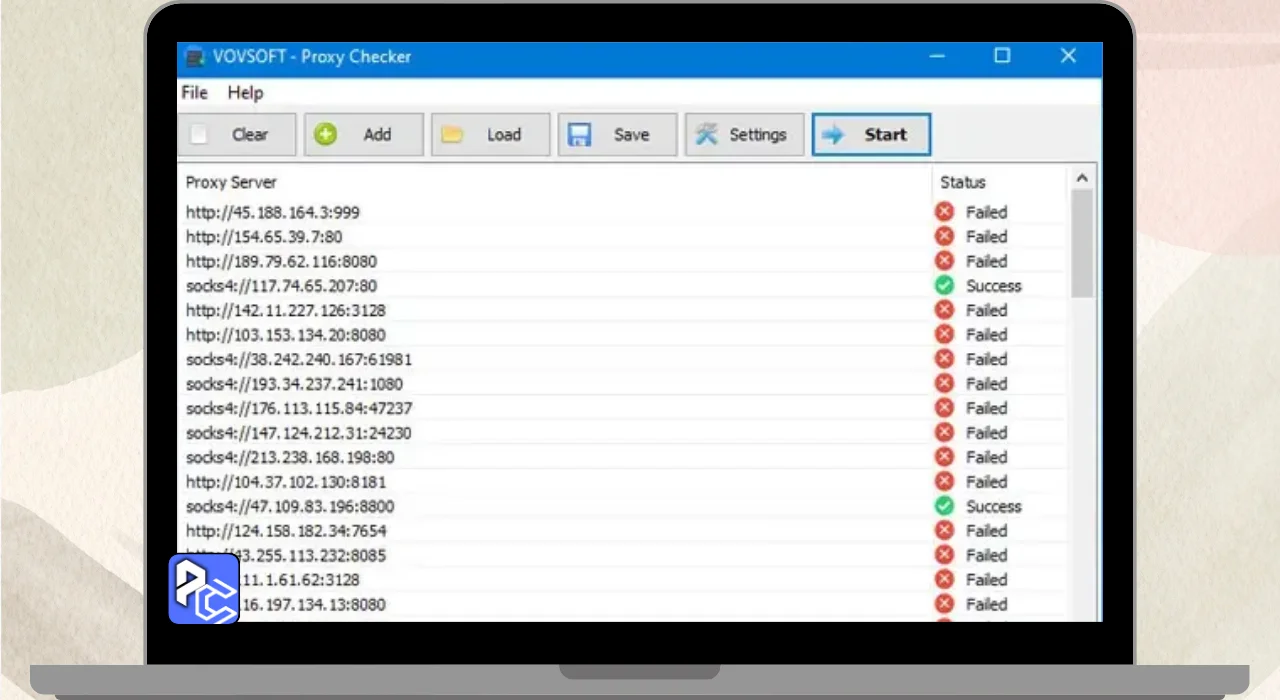
Task: Click the Start checking button
Action: (x=871, y=134)
